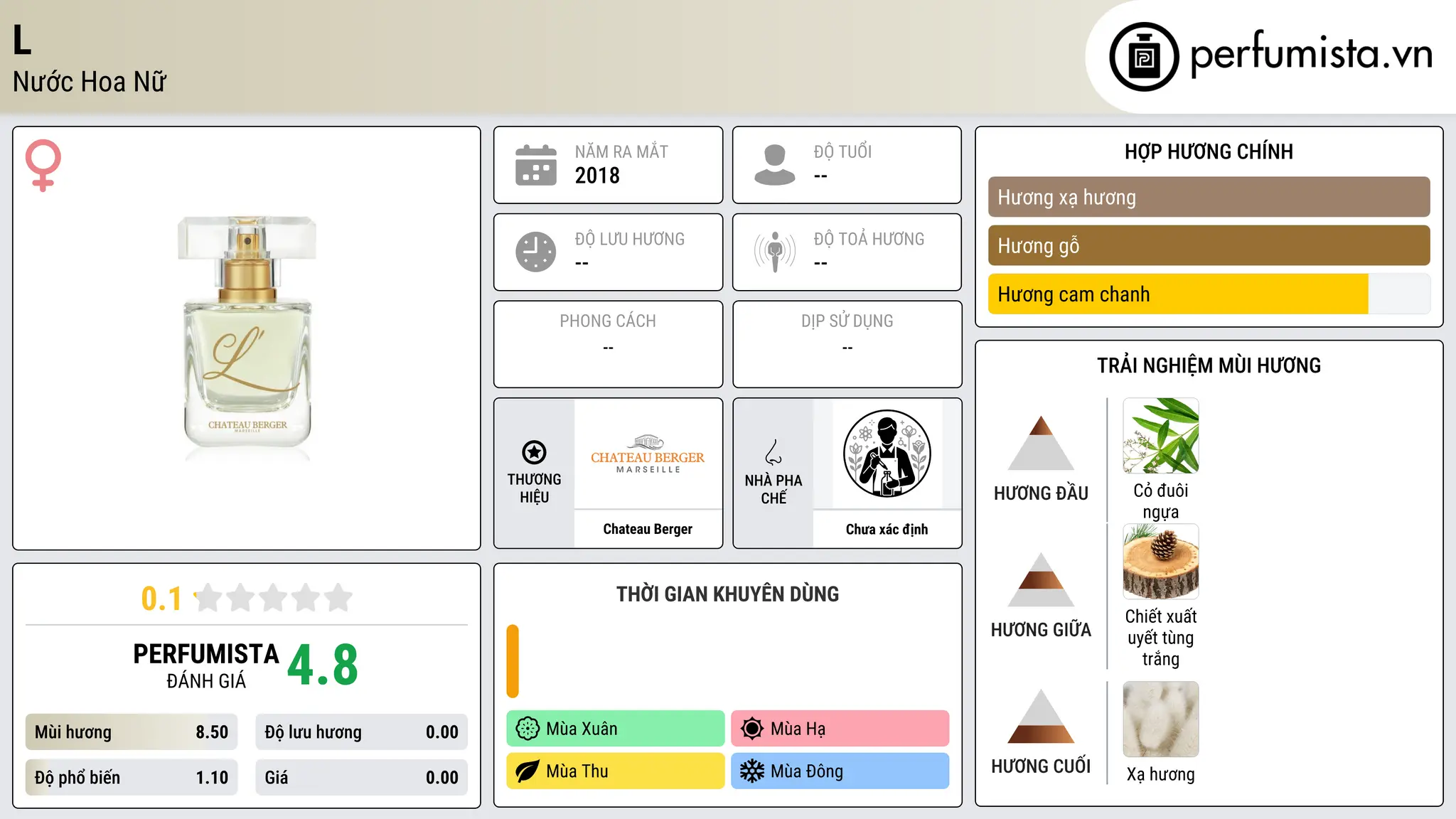The width and height of the screenshot is (1456, 819).
Task: Open the Chateau Berger brand link
Action: pyautogui.click(x=648, y=529)
